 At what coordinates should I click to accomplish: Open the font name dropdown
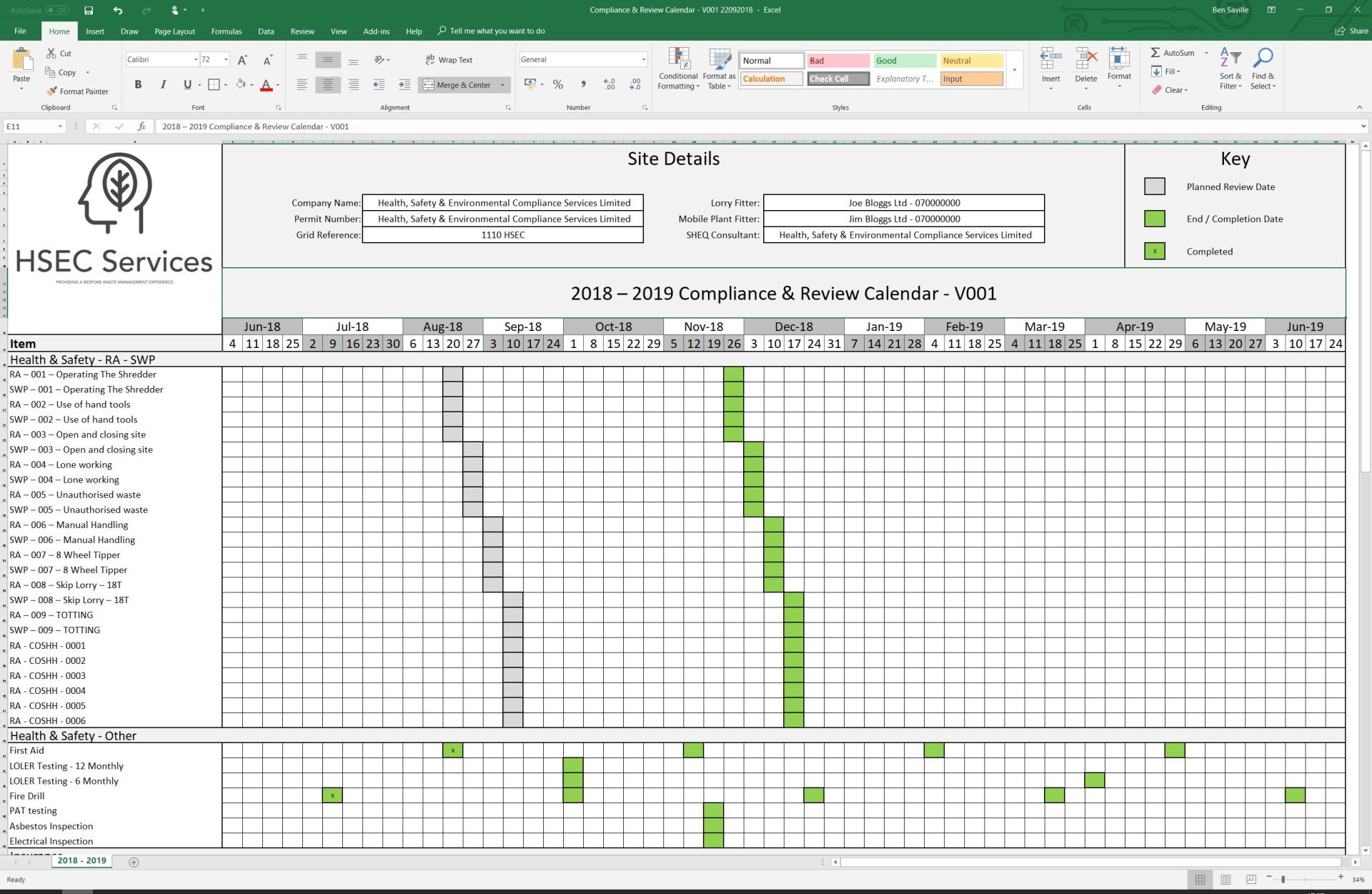195,59
